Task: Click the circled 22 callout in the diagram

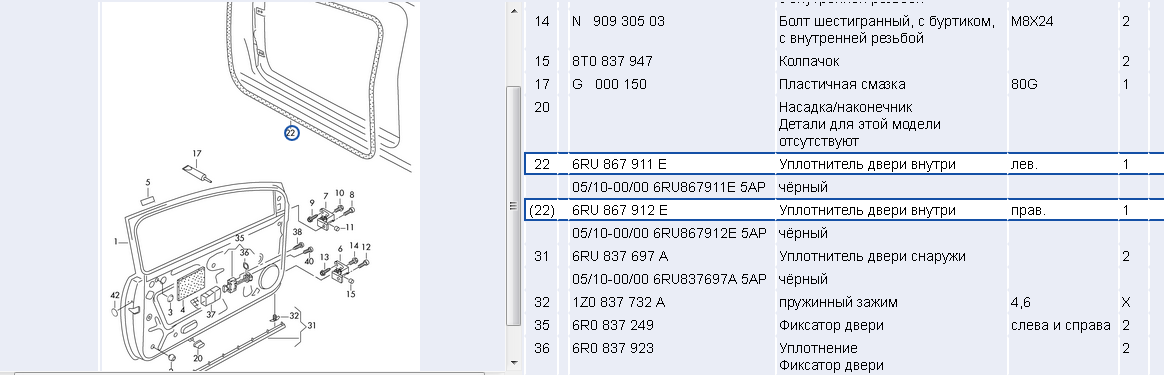Action: [x=291, y=134]
